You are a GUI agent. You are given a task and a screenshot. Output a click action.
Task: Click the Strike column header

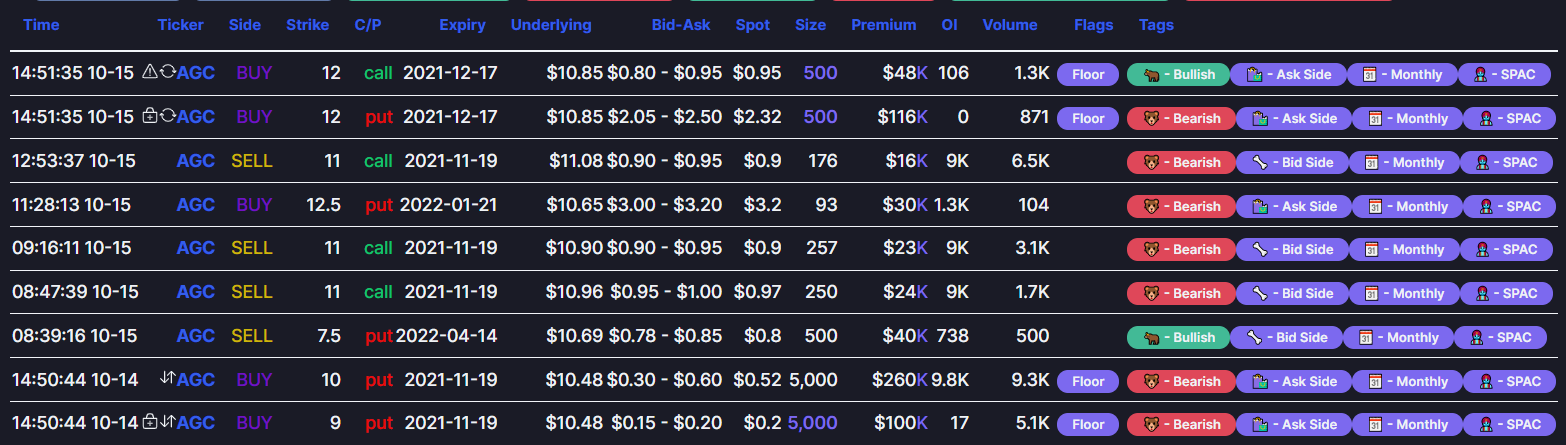[x=307, y=25]
